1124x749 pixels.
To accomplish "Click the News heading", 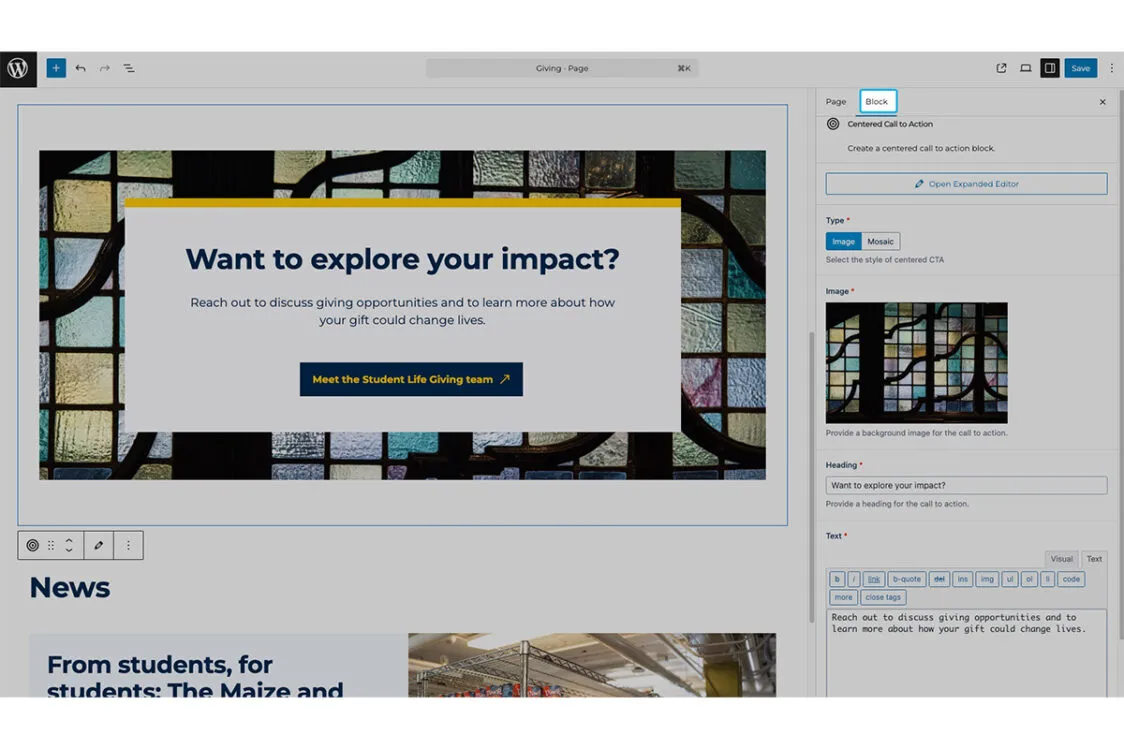I will coord(70,588).
